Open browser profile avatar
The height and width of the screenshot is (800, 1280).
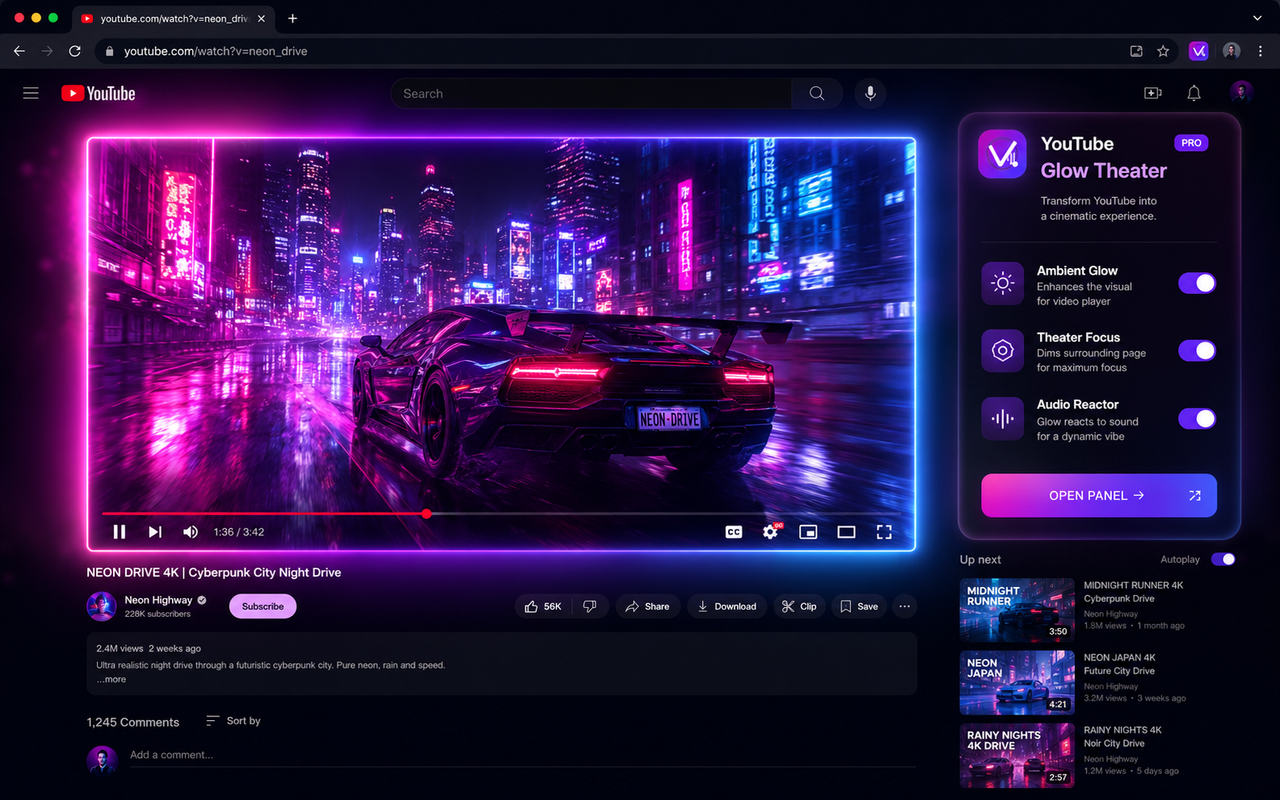tap(1232, 51)
